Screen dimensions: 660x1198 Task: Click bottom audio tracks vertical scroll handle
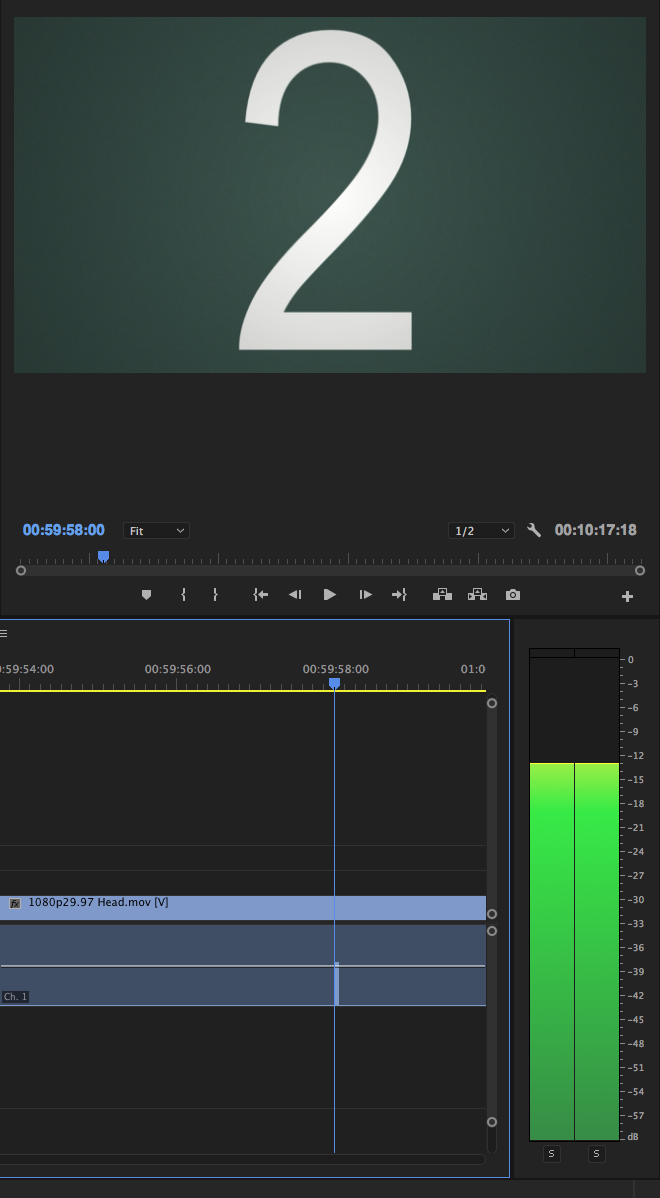click(492, 1122)
